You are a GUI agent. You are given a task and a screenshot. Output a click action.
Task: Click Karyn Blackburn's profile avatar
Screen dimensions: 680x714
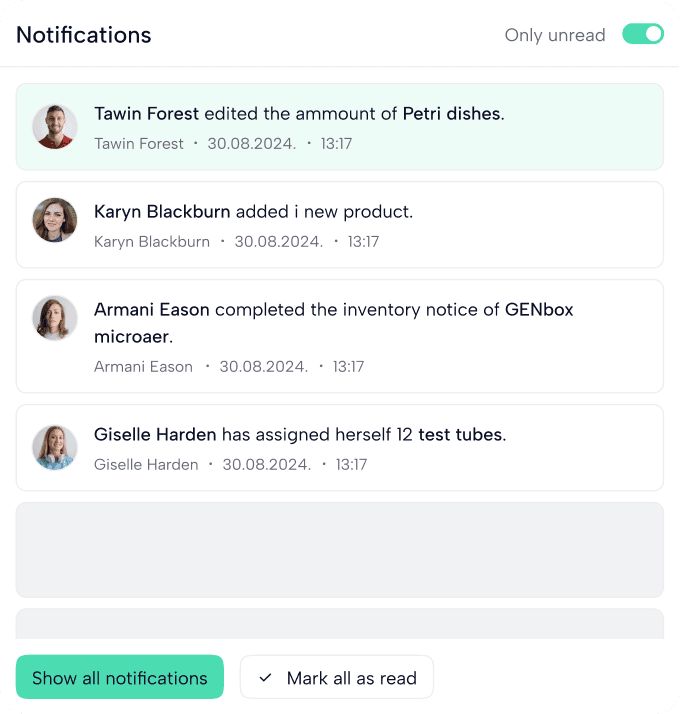coord(55,220)
